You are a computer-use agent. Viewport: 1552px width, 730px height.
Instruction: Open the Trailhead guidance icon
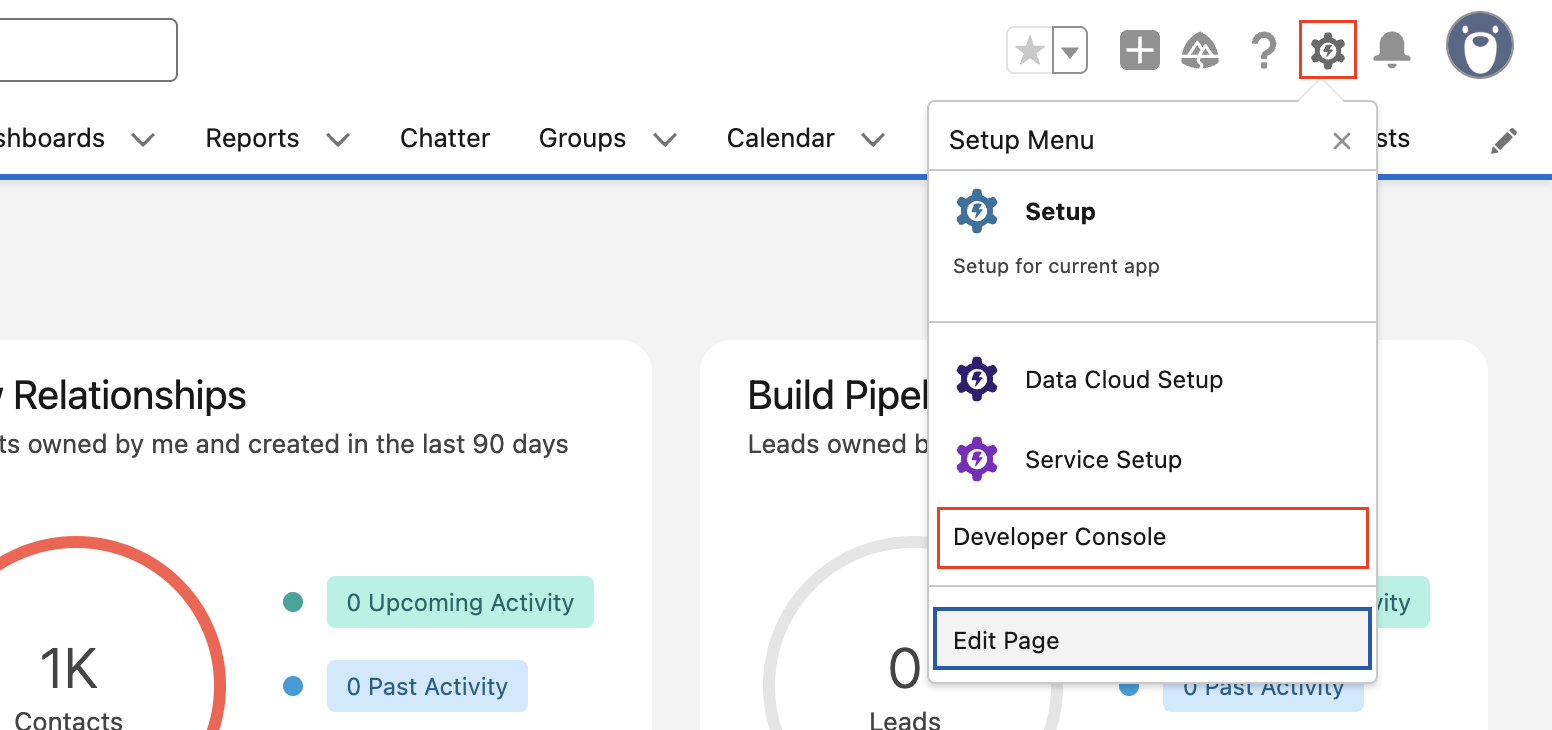click(1200, 50)
